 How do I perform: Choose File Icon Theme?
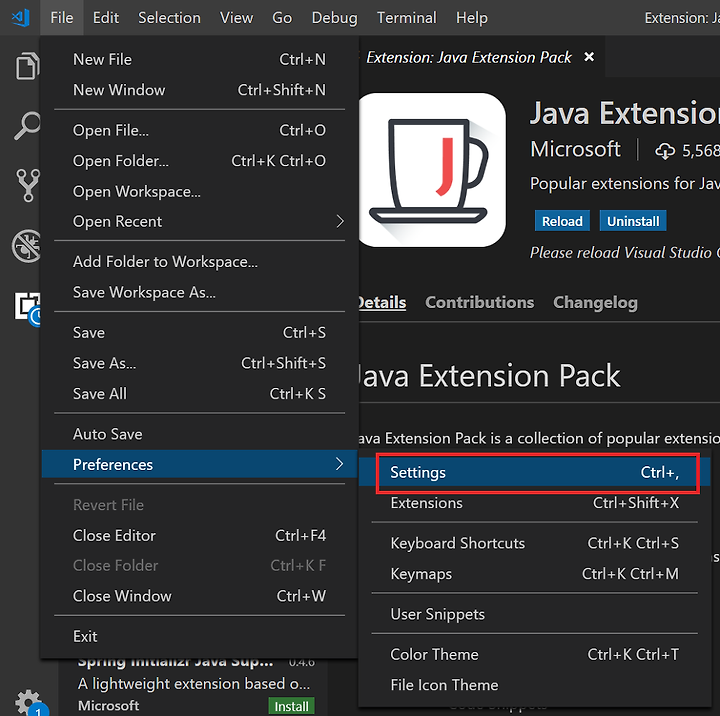[x=534, y=685]
